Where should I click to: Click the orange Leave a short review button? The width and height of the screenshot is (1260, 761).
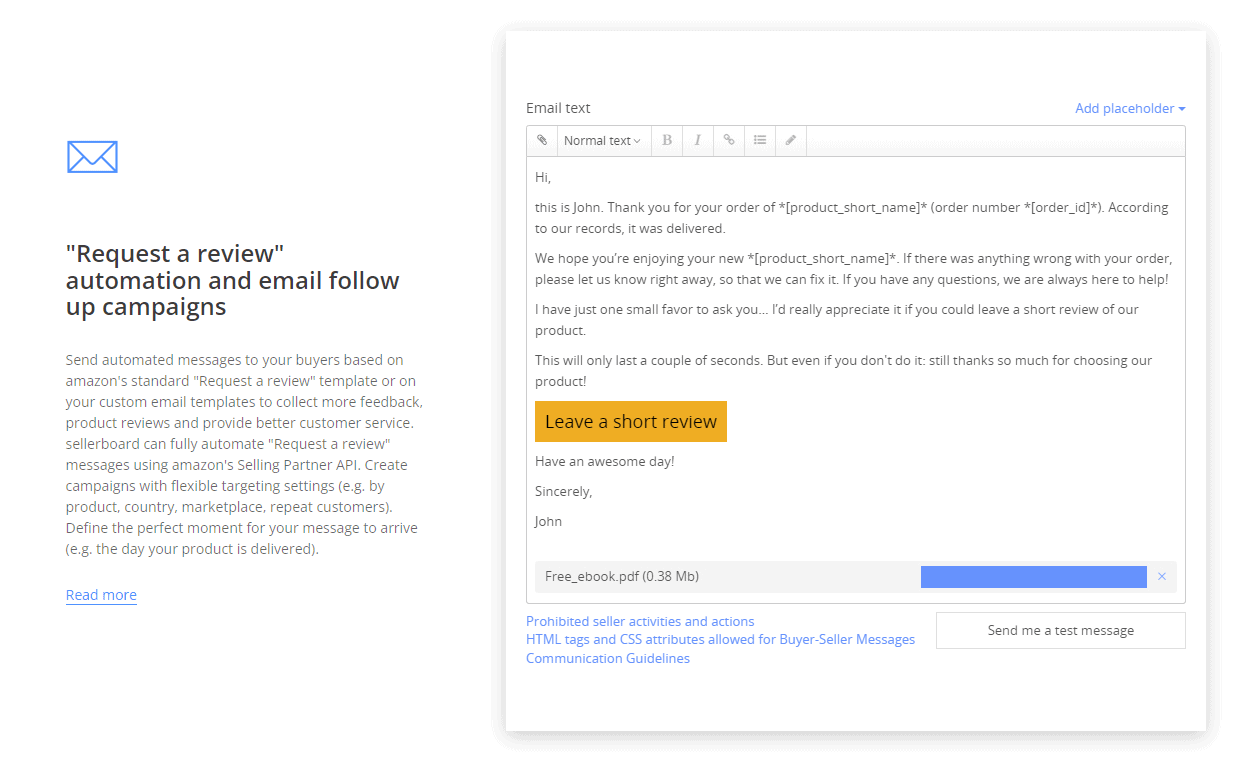631,421
